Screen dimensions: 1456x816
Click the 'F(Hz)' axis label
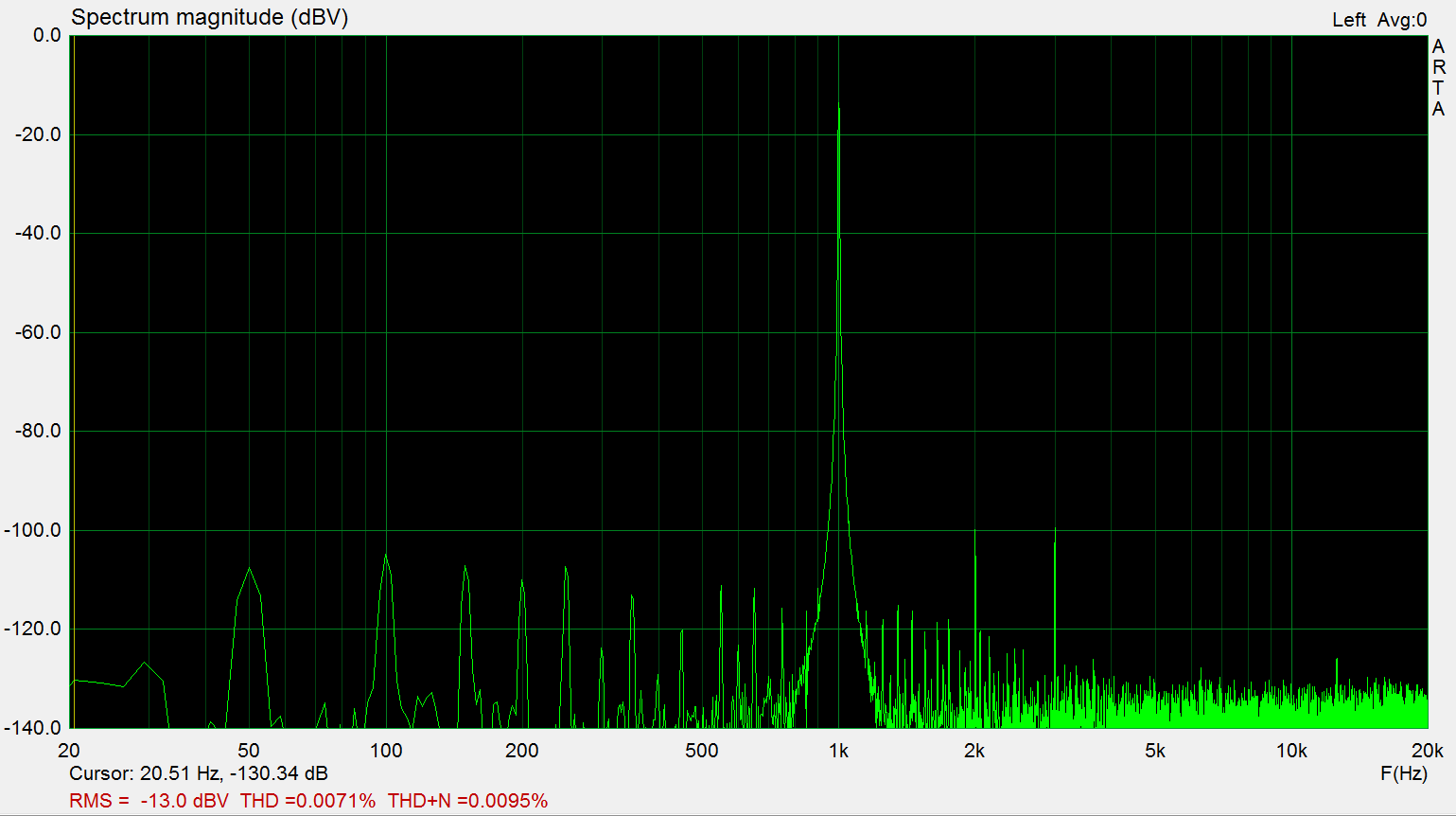click(1403, 773)
